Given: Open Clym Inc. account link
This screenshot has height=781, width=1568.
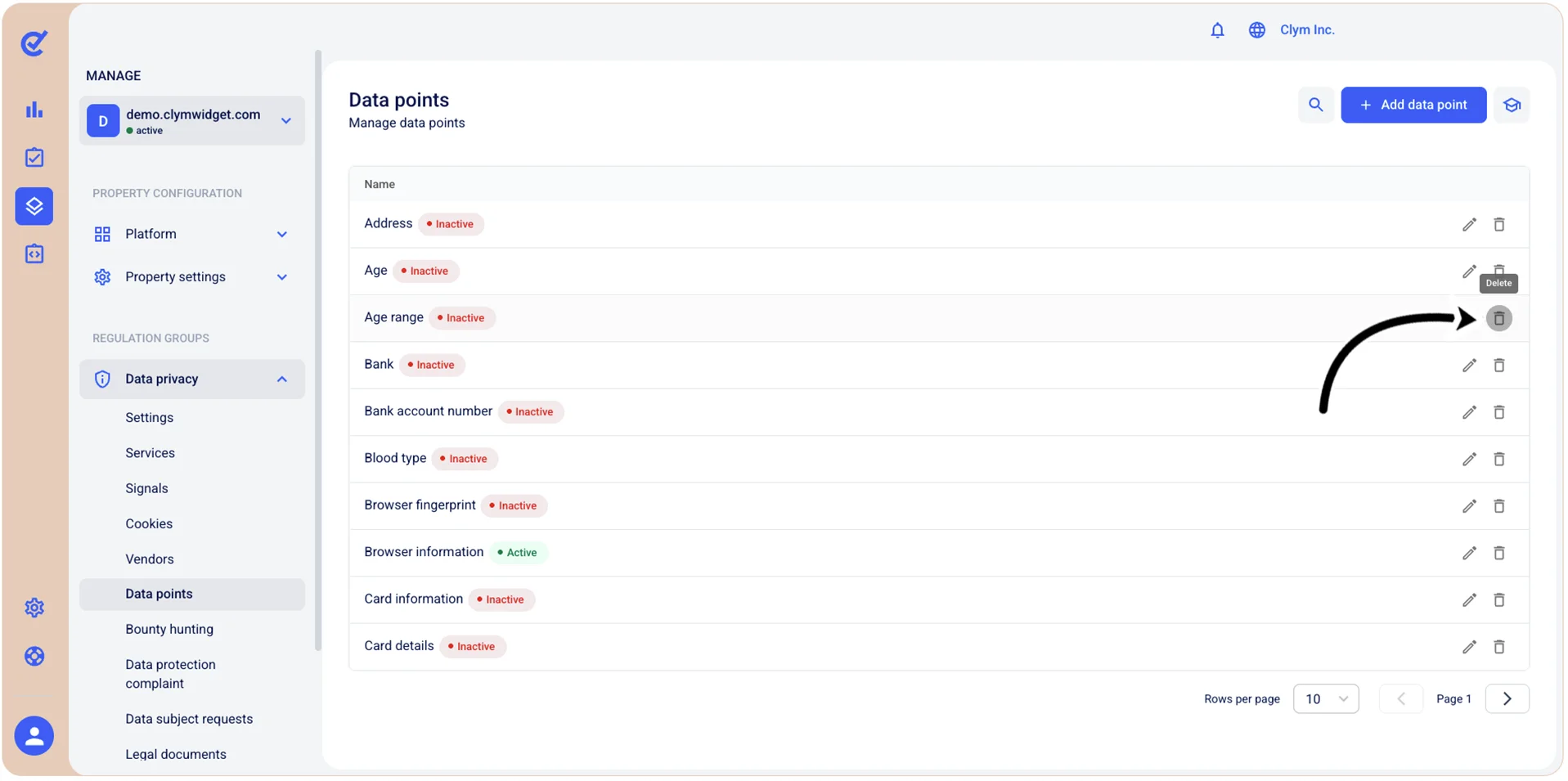Looking at the screenshot, I should click(x=1306, y=30).
